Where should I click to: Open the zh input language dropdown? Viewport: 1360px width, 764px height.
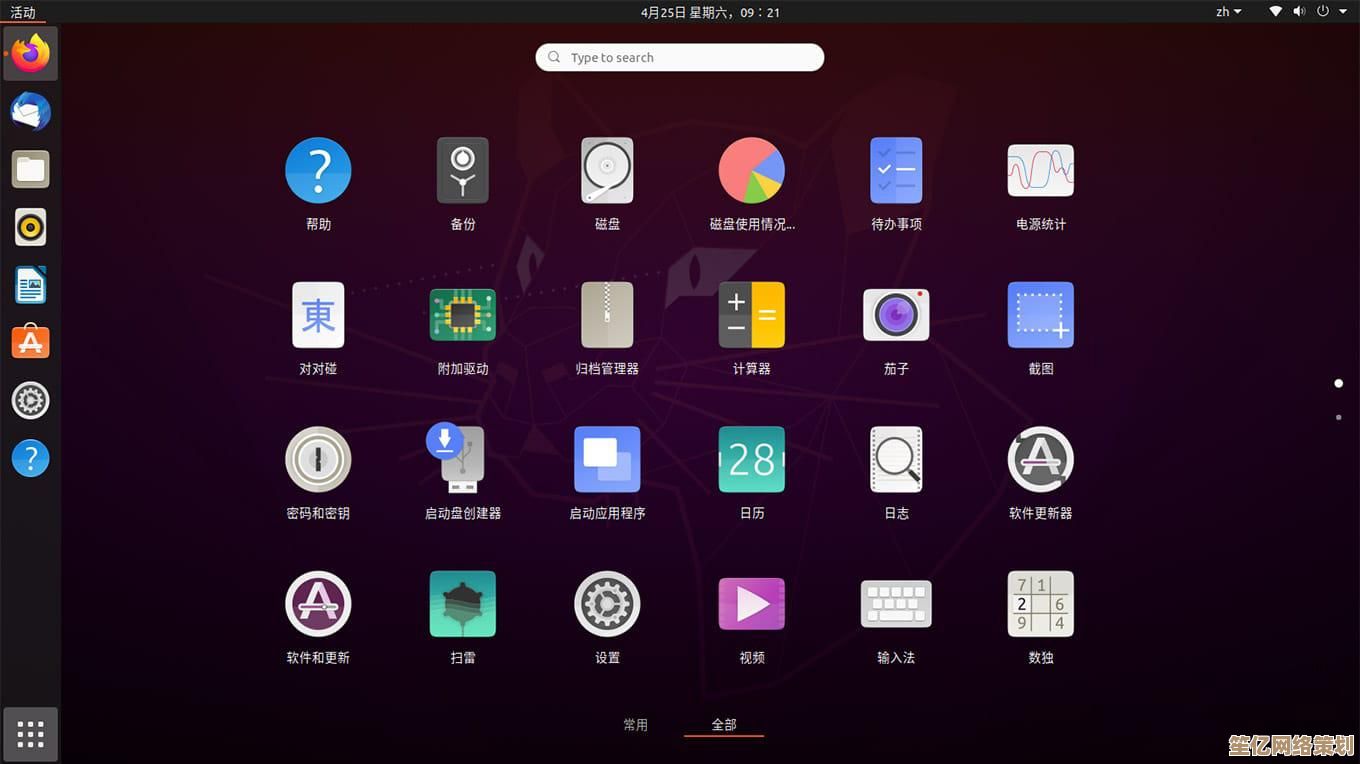coord(1229,12)
